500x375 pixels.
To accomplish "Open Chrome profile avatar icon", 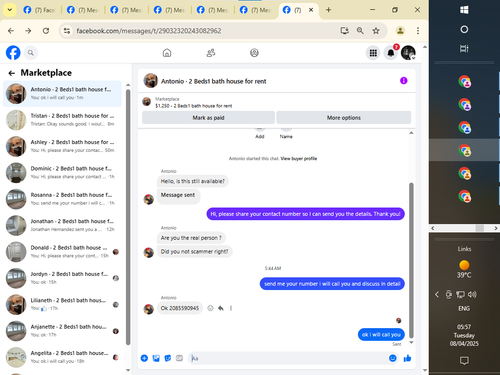I will [400, 31].
